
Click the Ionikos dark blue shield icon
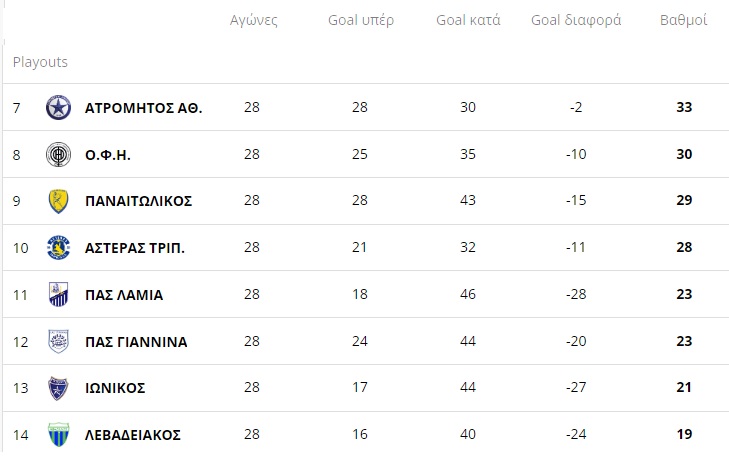(59, 388)
